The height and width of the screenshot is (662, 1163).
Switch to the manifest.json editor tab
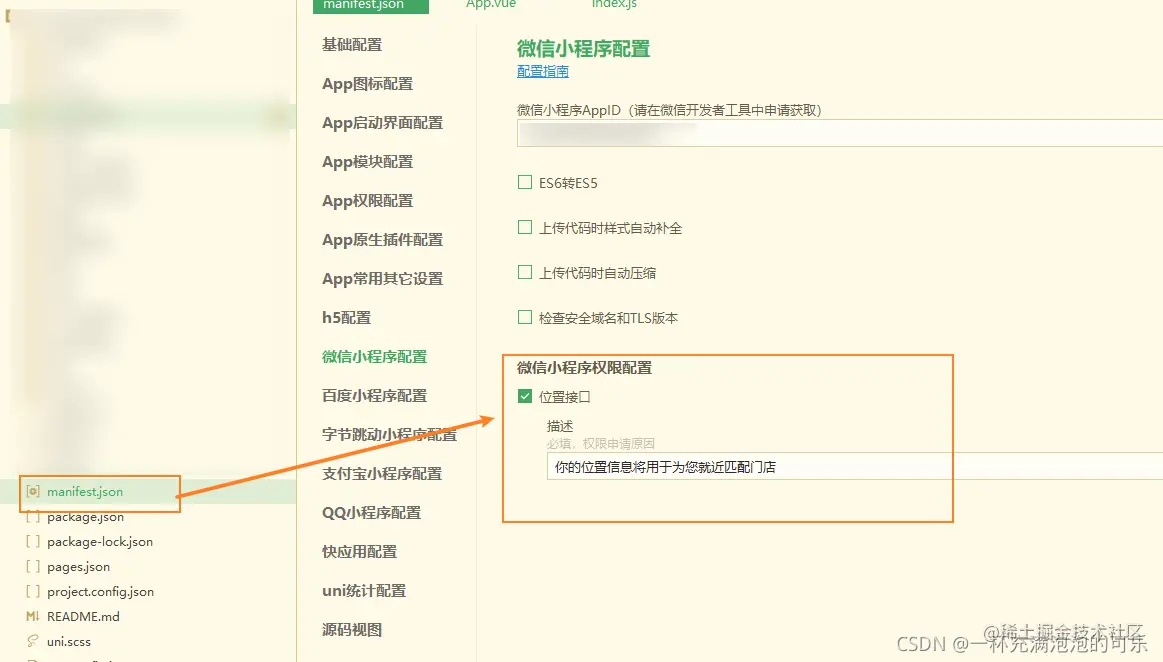click(x=371, y=5)
